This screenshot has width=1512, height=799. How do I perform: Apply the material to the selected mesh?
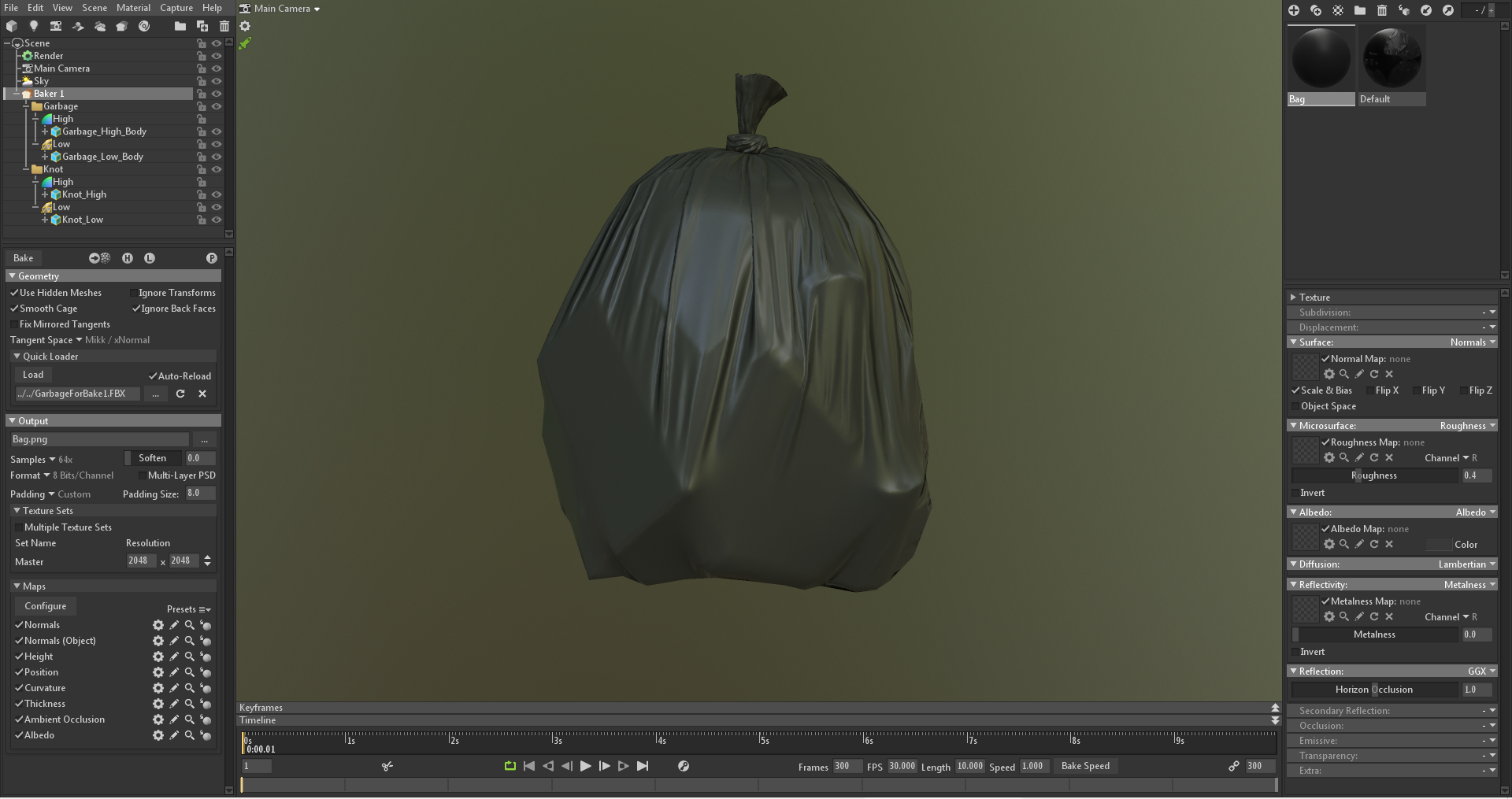coord(1404,10)
